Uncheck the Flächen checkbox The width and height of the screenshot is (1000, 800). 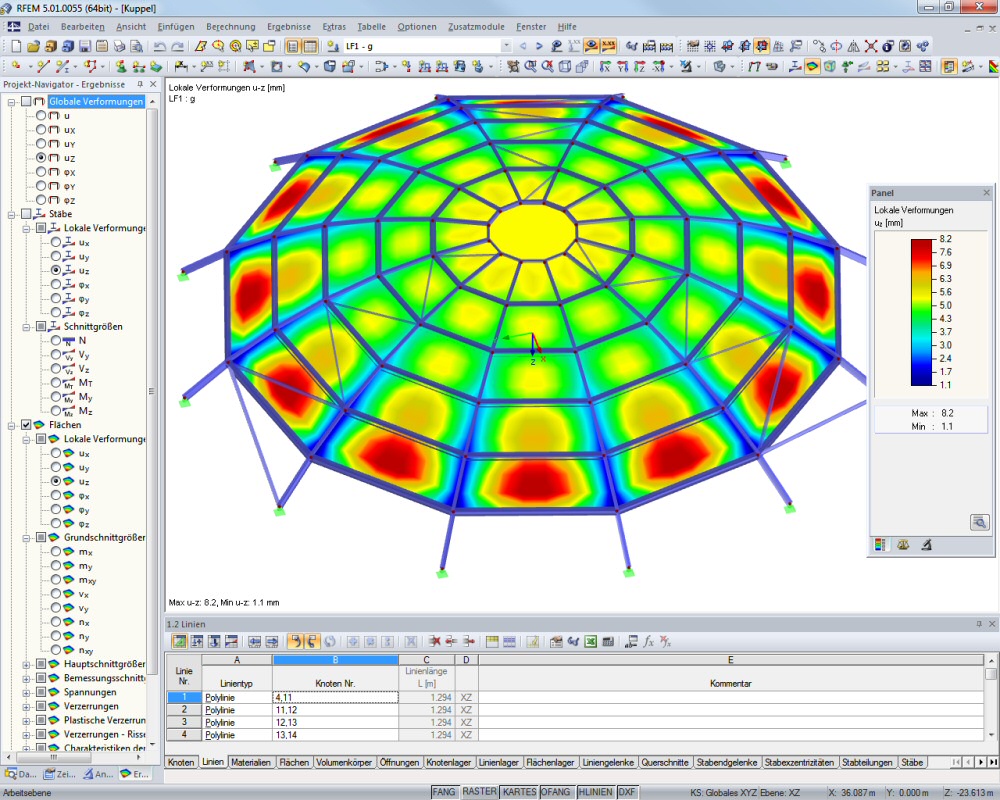pos(26,424)
